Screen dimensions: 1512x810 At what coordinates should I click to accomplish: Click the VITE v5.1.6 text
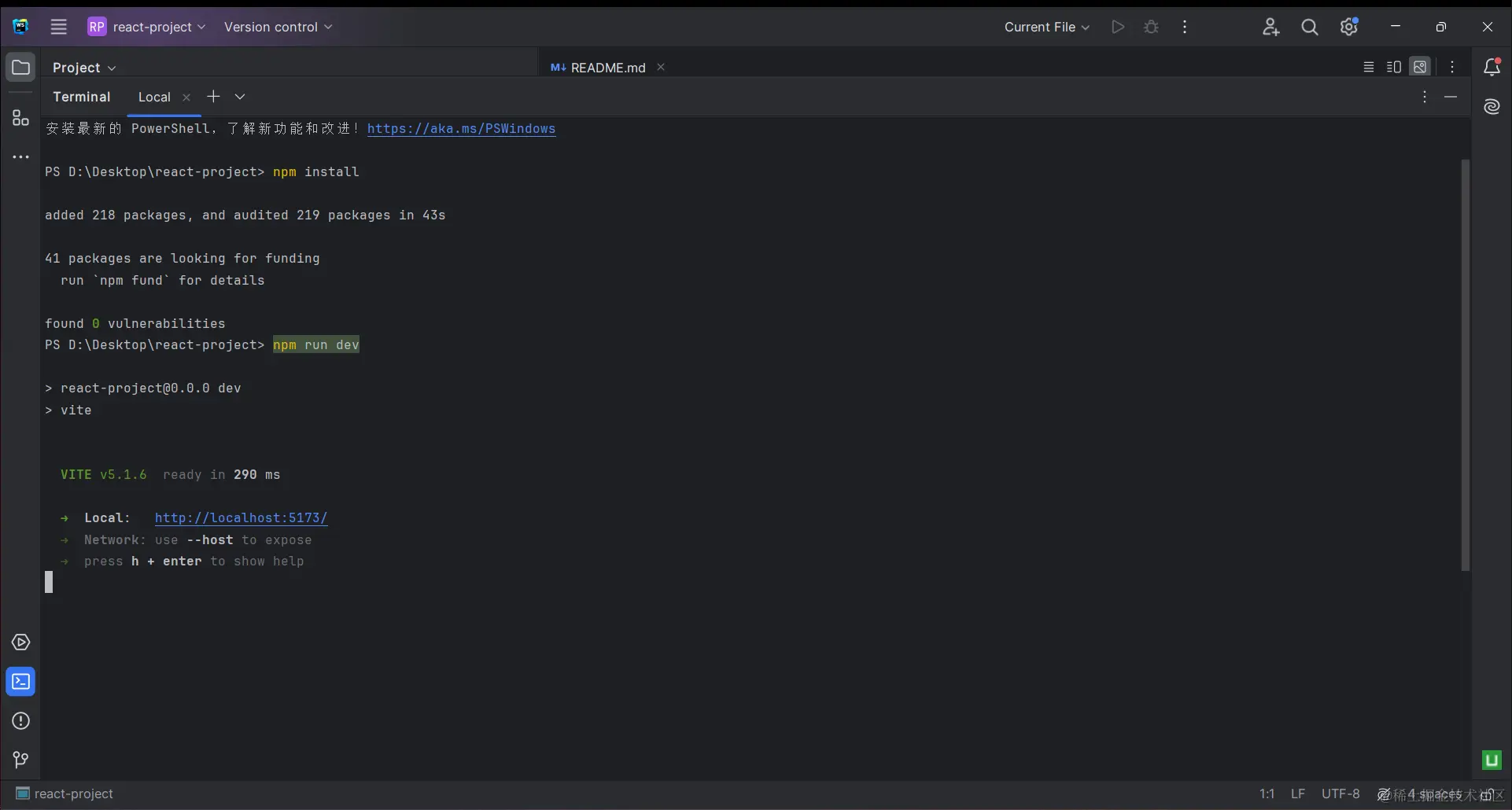tap(104, 475)
